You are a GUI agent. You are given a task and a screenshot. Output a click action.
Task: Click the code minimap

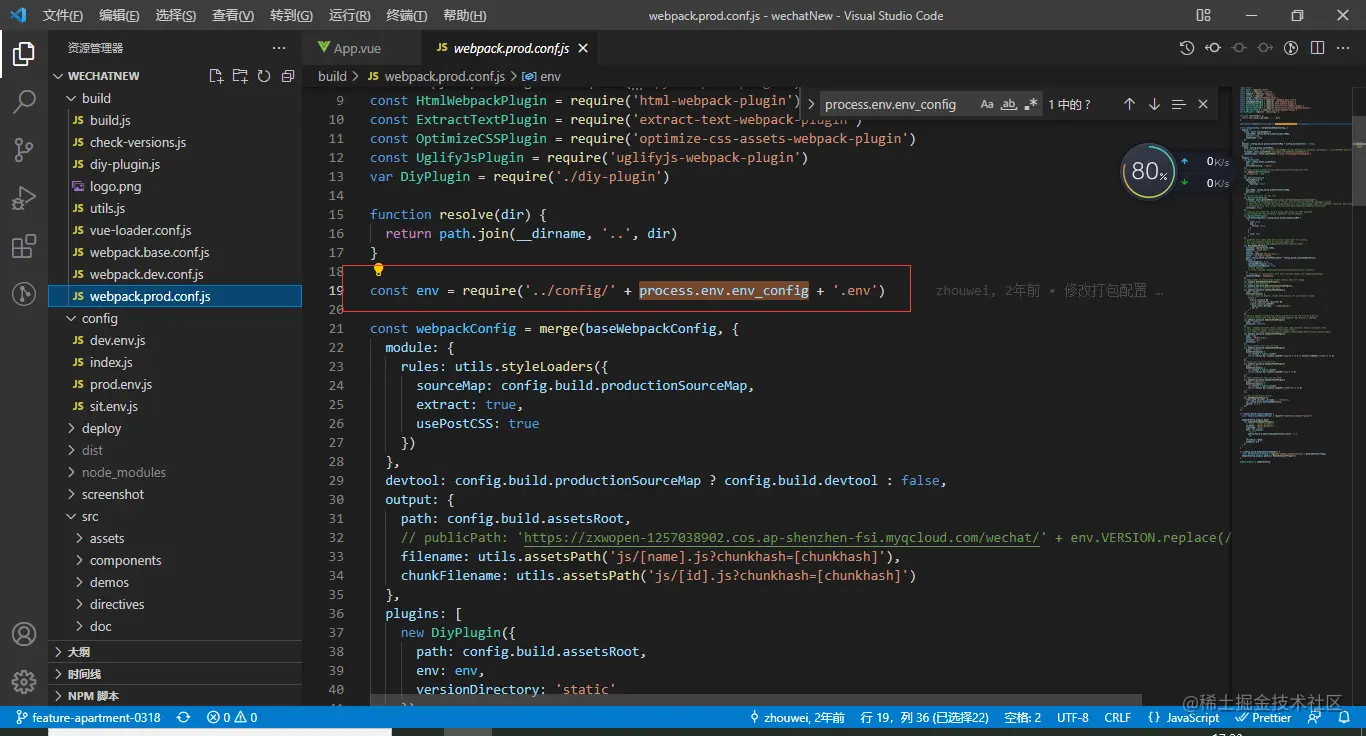[x=1293, y=275]
